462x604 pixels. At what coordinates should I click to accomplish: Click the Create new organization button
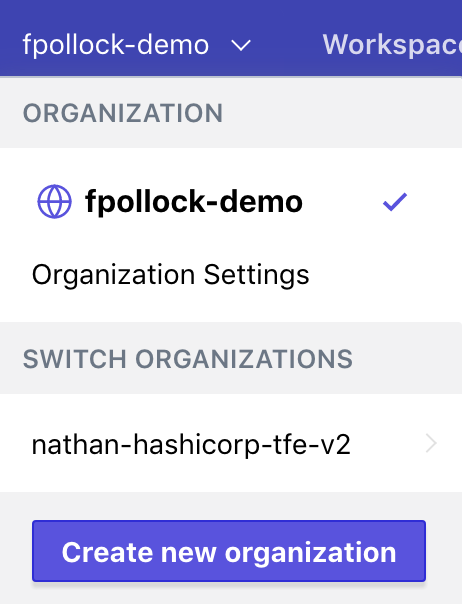(x=229, y=551)
